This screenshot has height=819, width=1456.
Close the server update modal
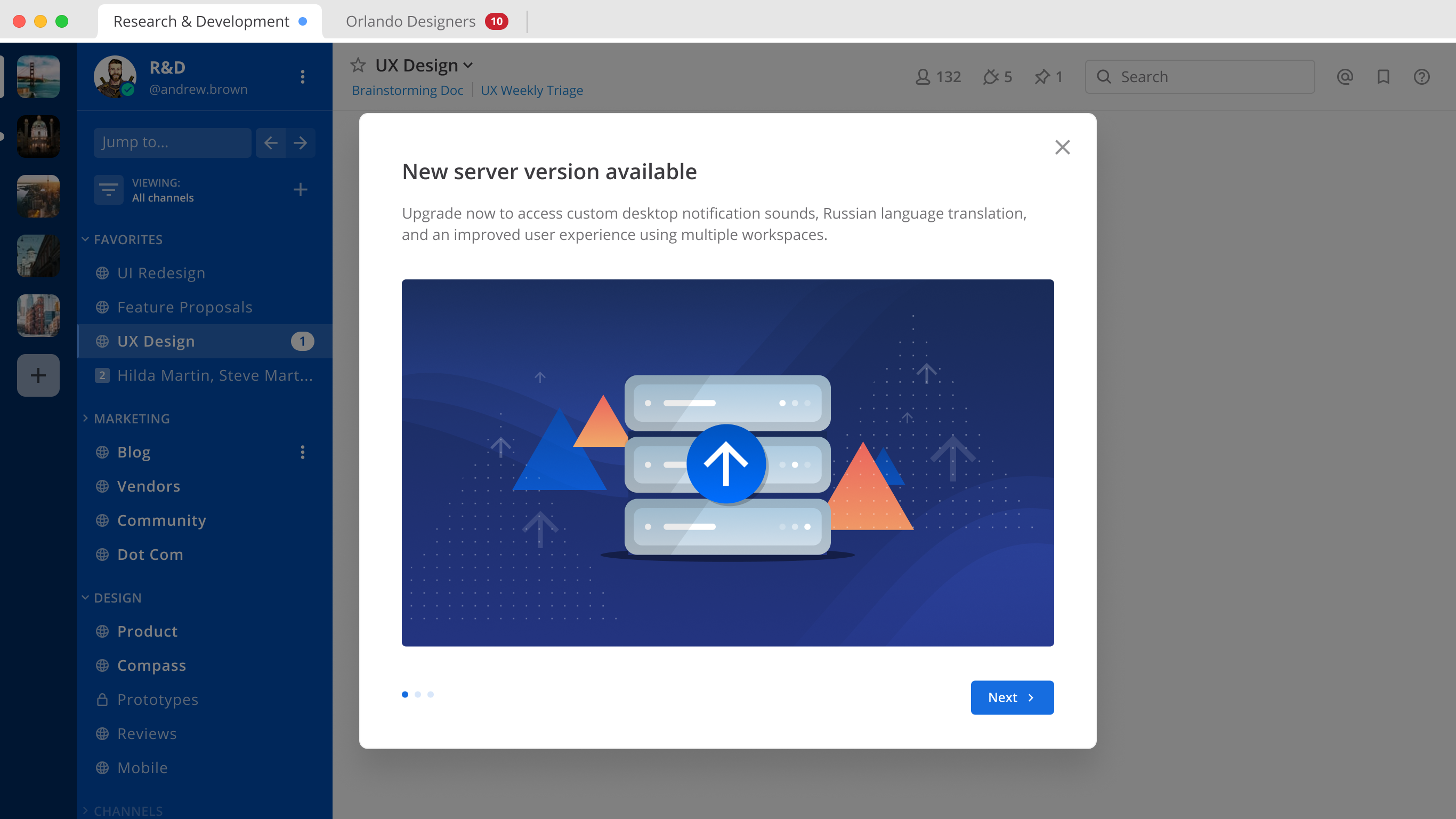click(1062, 147)
